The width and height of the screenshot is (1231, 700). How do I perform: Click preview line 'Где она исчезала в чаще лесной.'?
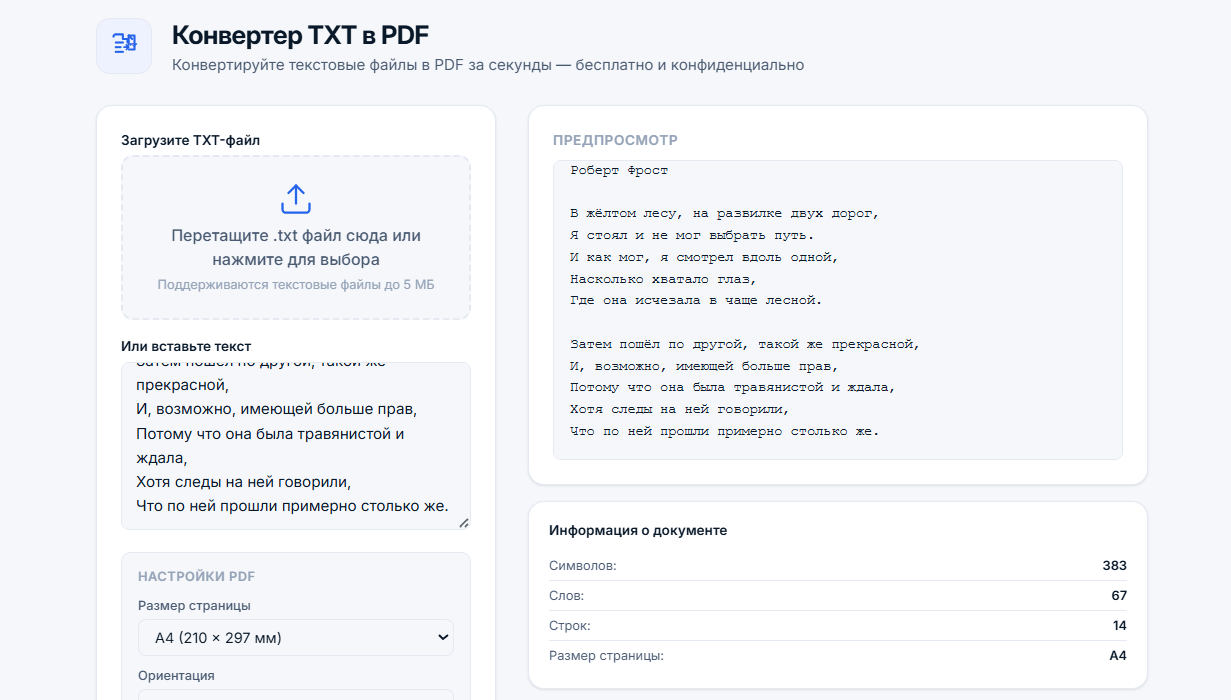point(696,300)
